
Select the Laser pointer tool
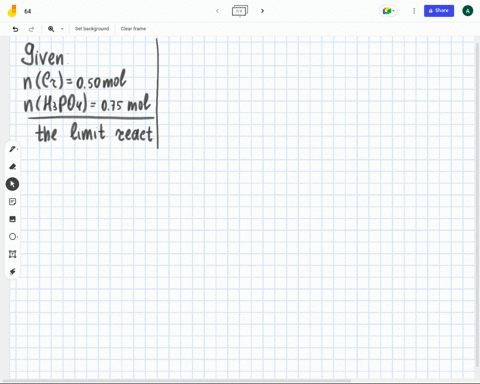[12, 271]
